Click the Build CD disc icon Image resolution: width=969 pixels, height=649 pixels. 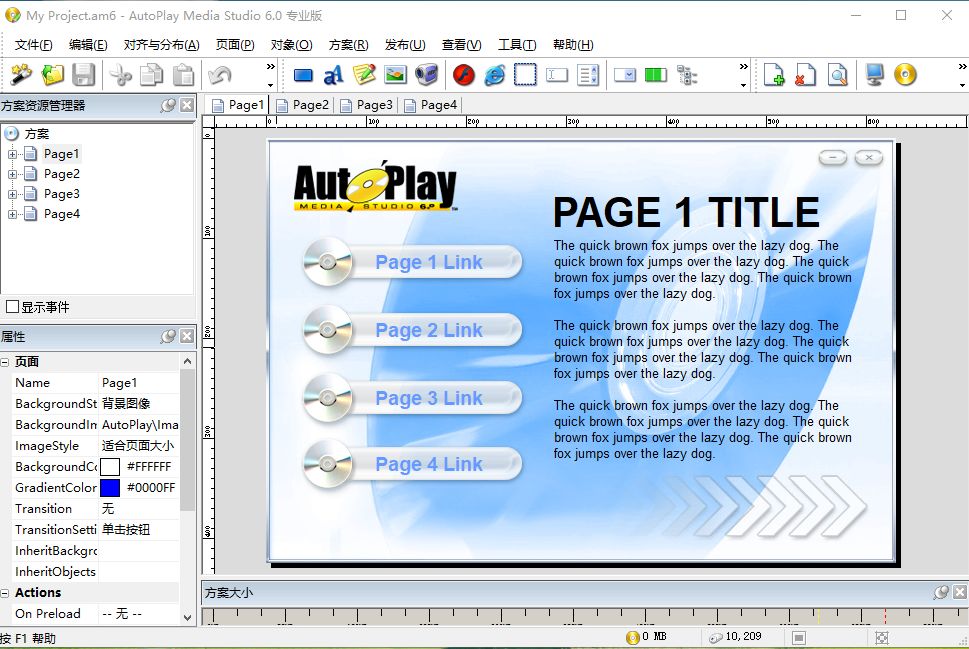coord(905,75)
